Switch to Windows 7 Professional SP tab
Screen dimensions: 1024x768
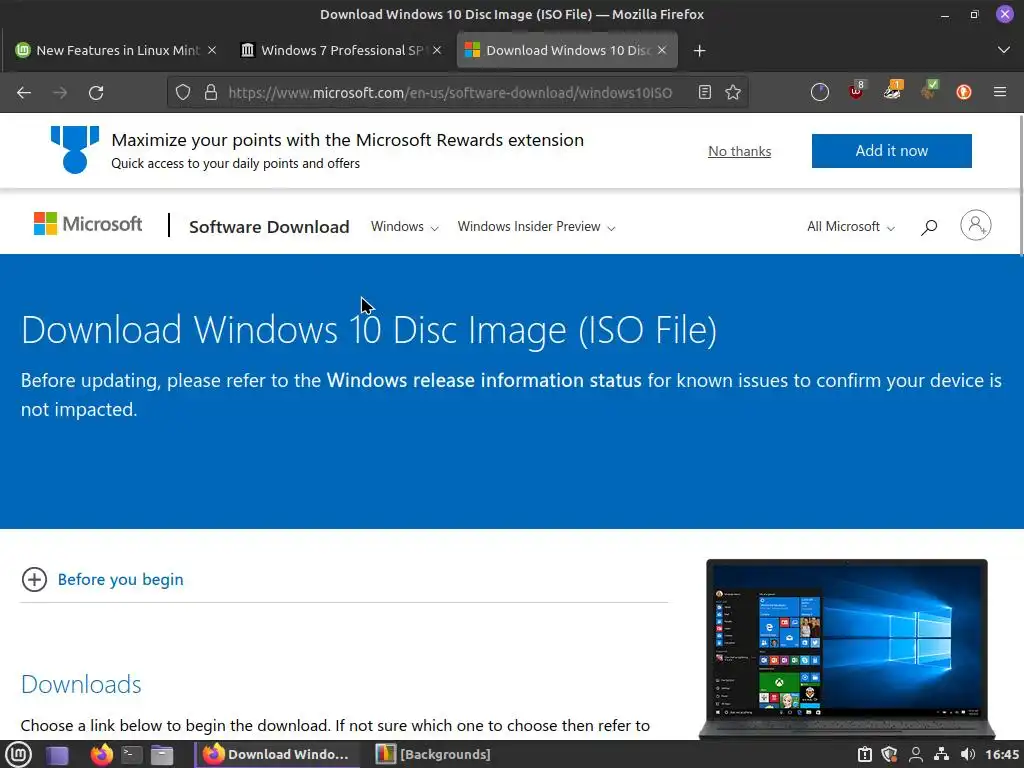point(340,50)
